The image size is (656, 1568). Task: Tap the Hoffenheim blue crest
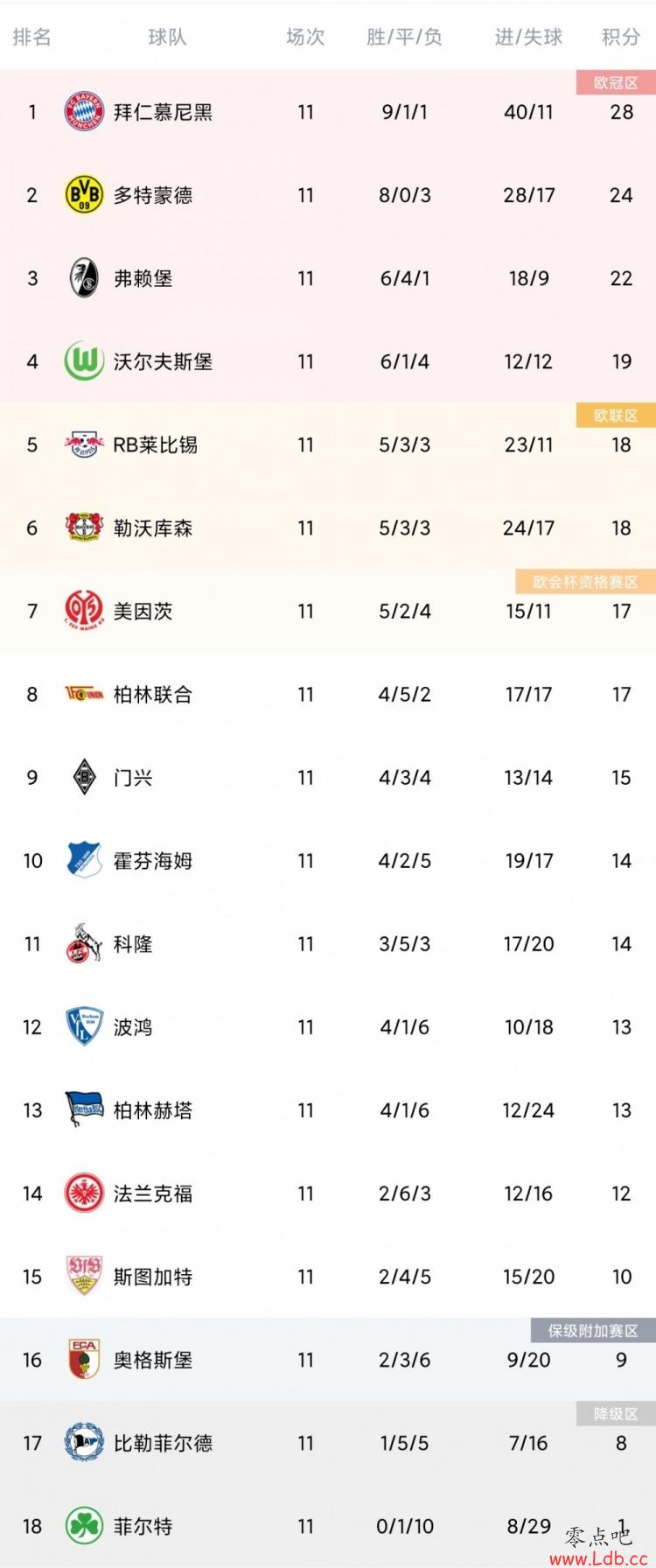pyautogui.click(x=85, y=861)
